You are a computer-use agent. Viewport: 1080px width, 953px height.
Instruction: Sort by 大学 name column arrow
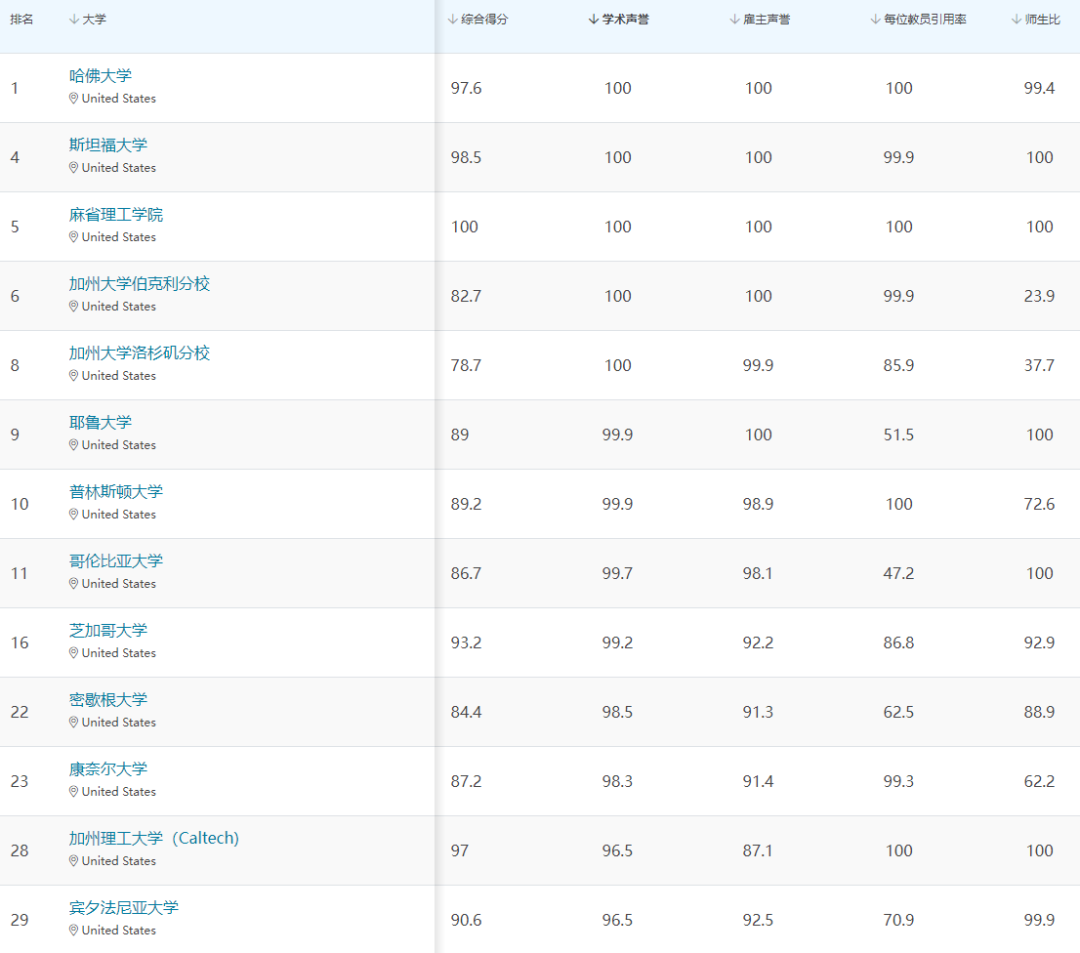coord(74,19)
